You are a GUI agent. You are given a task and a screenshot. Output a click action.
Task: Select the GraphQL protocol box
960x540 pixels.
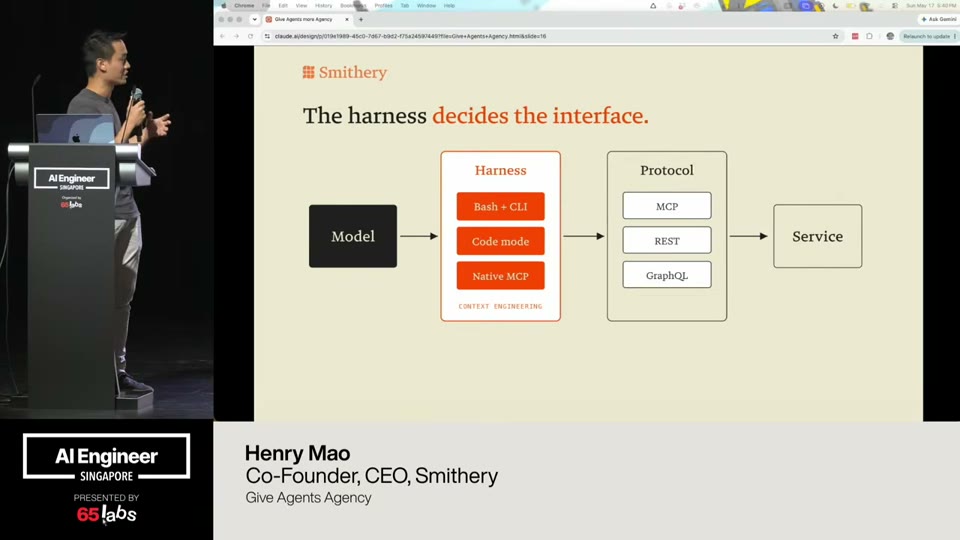[x=667, y=275]
